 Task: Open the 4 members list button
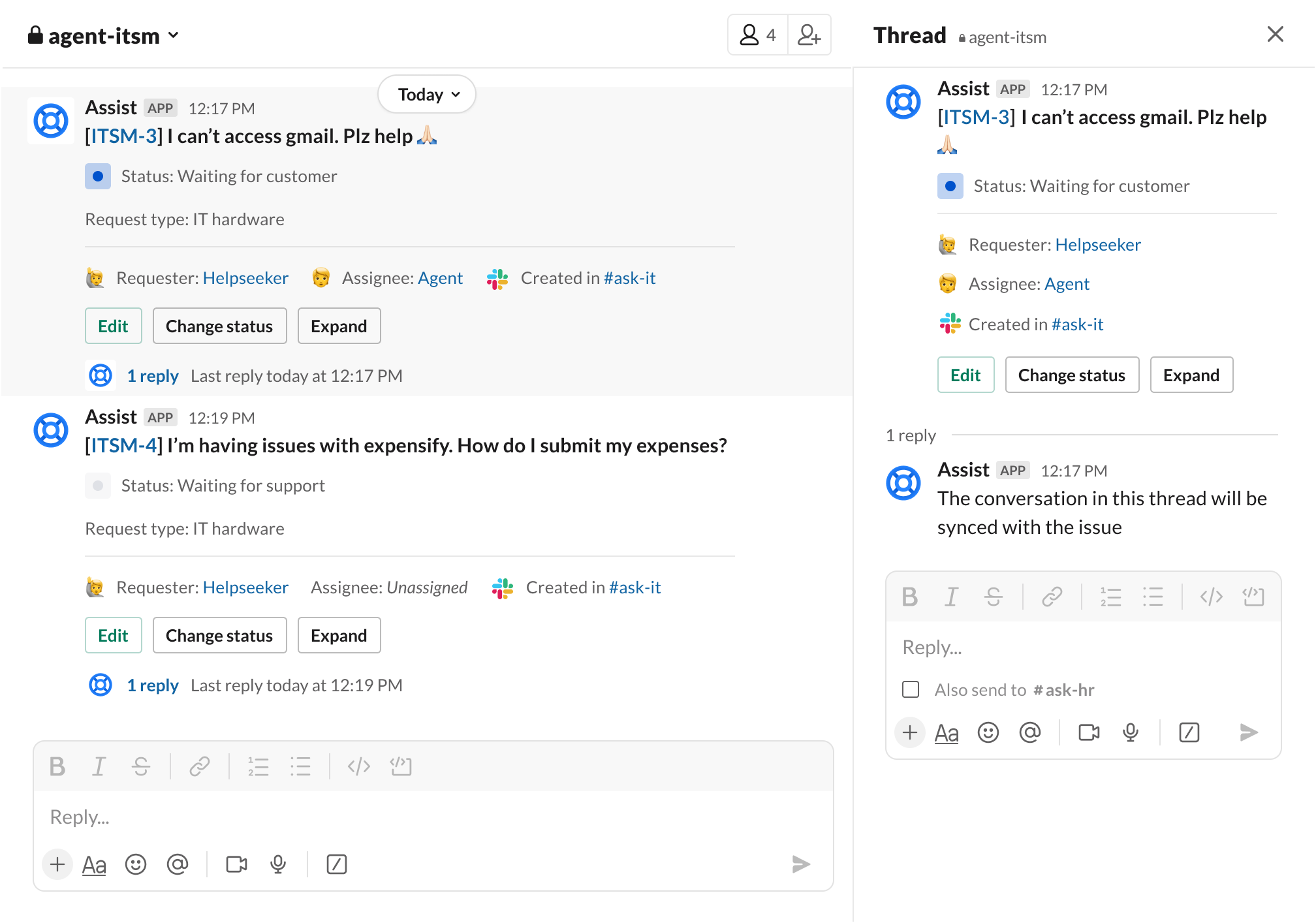(x=758, y=35)
